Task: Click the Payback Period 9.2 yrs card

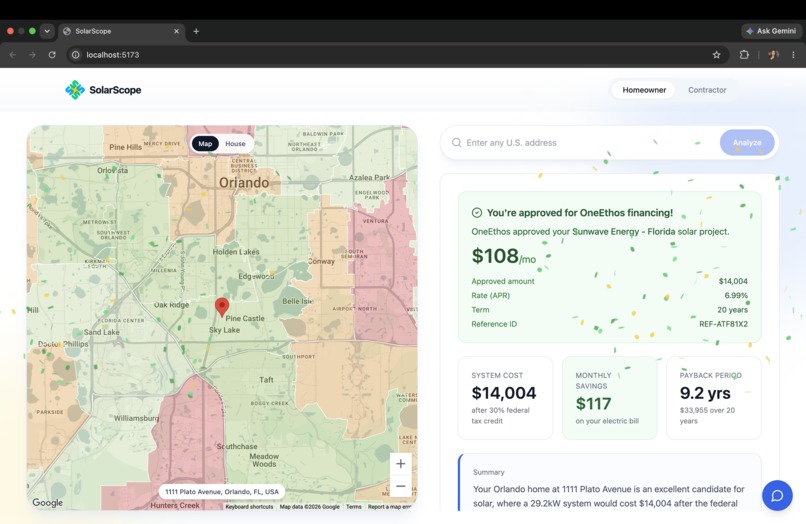Action: [713, 398]
